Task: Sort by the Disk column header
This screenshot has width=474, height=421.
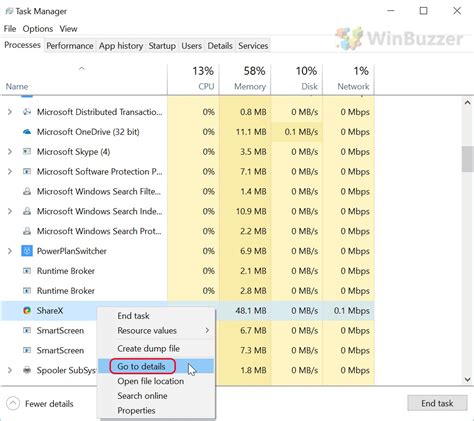Action: click(297, 79)
